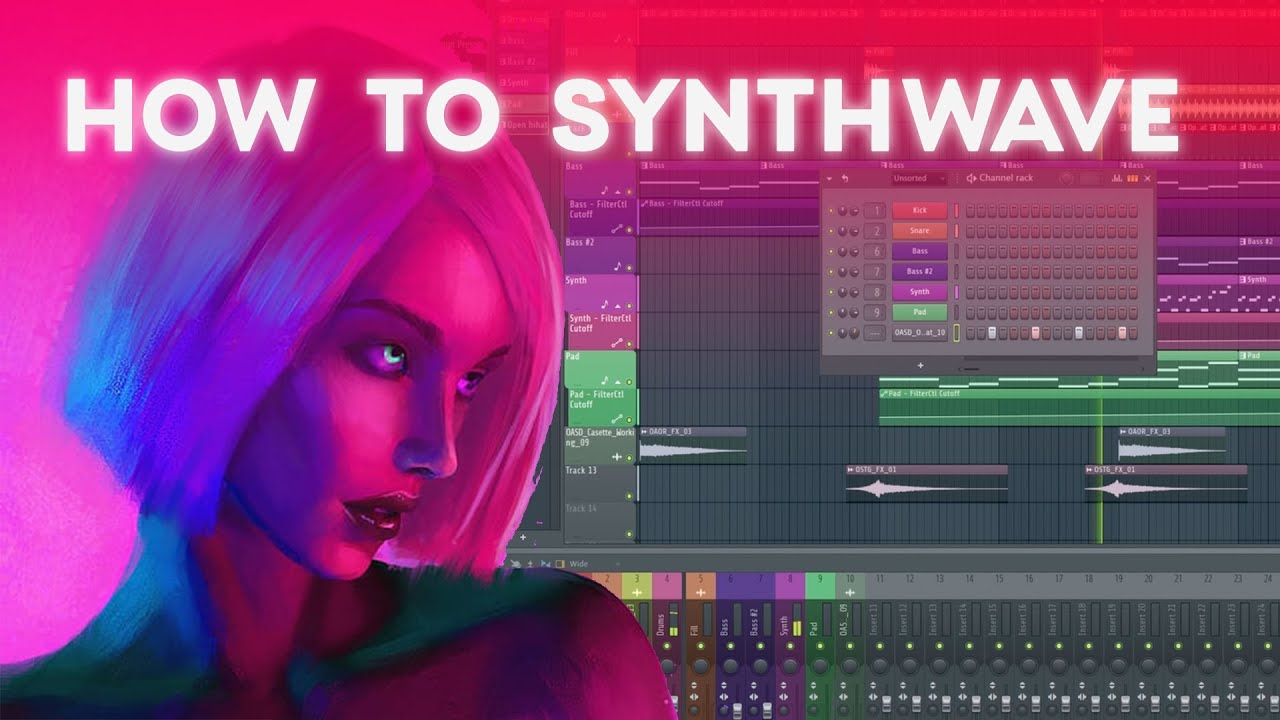The height and width of the screenshot is (720, 1280).
Task: Select the Track 14 header
Action: pos(599,522)
